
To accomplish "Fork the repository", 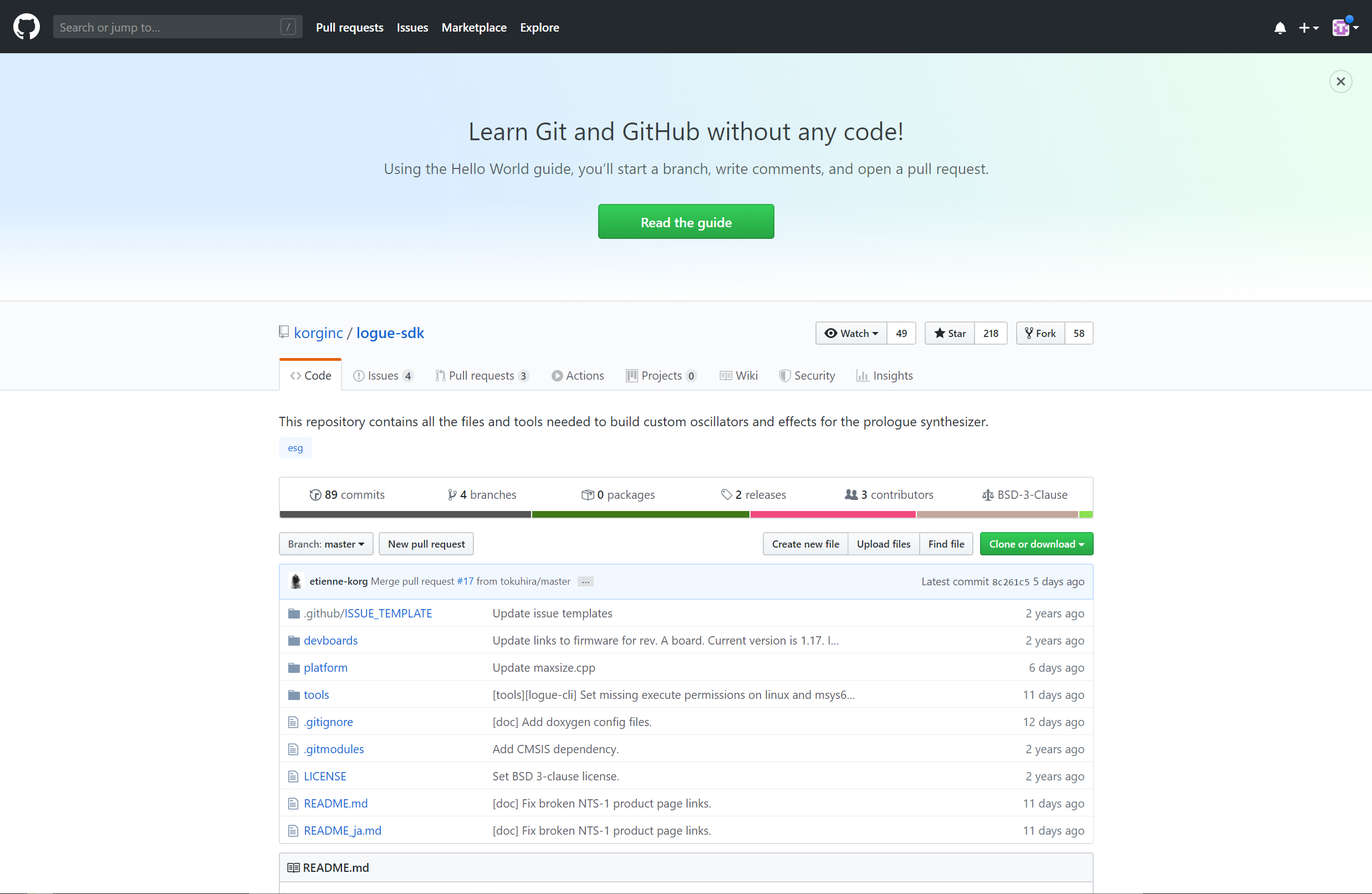I will (x=1041, y=333).
